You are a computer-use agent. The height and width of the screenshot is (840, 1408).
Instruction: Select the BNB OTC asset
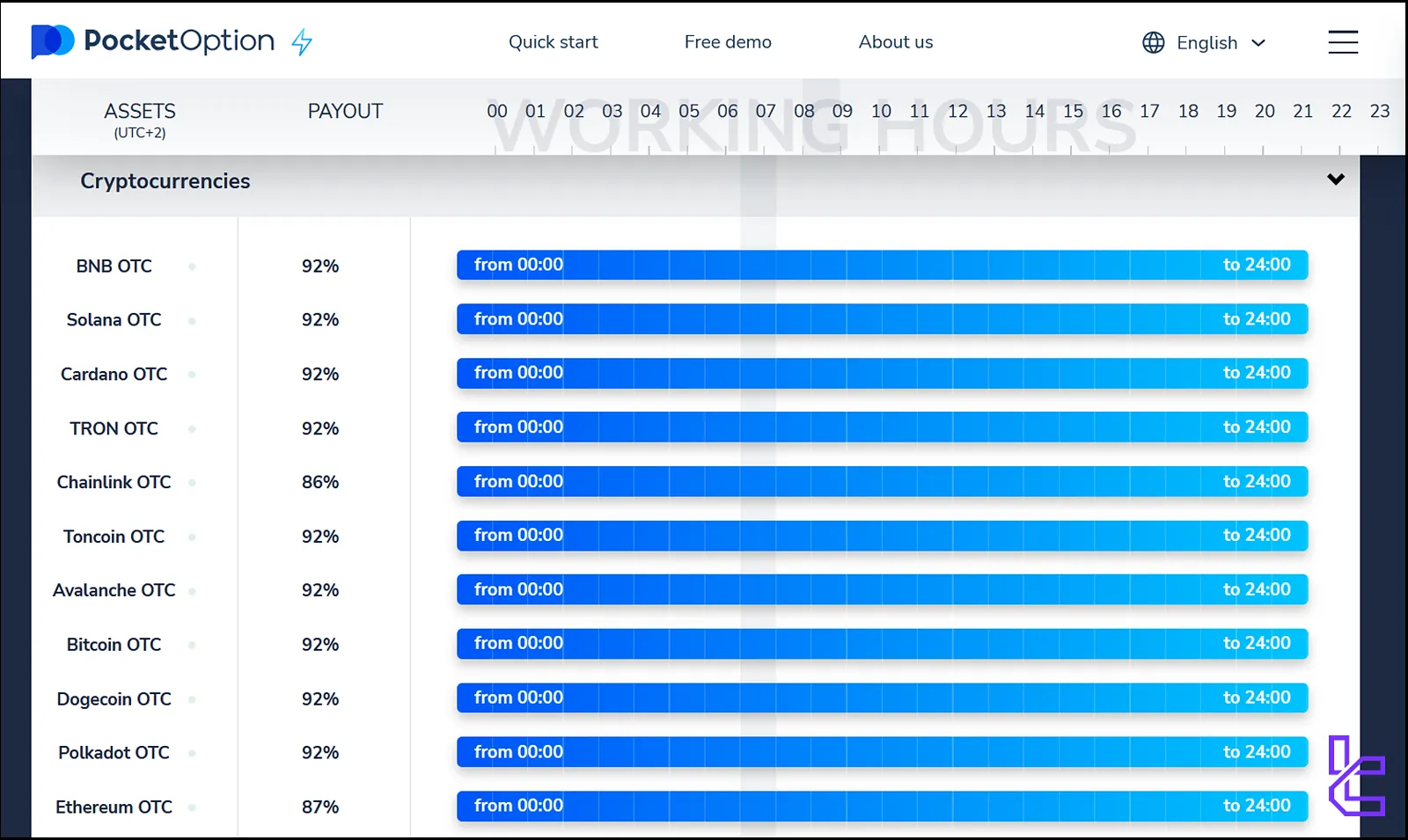tap(114, 266)
